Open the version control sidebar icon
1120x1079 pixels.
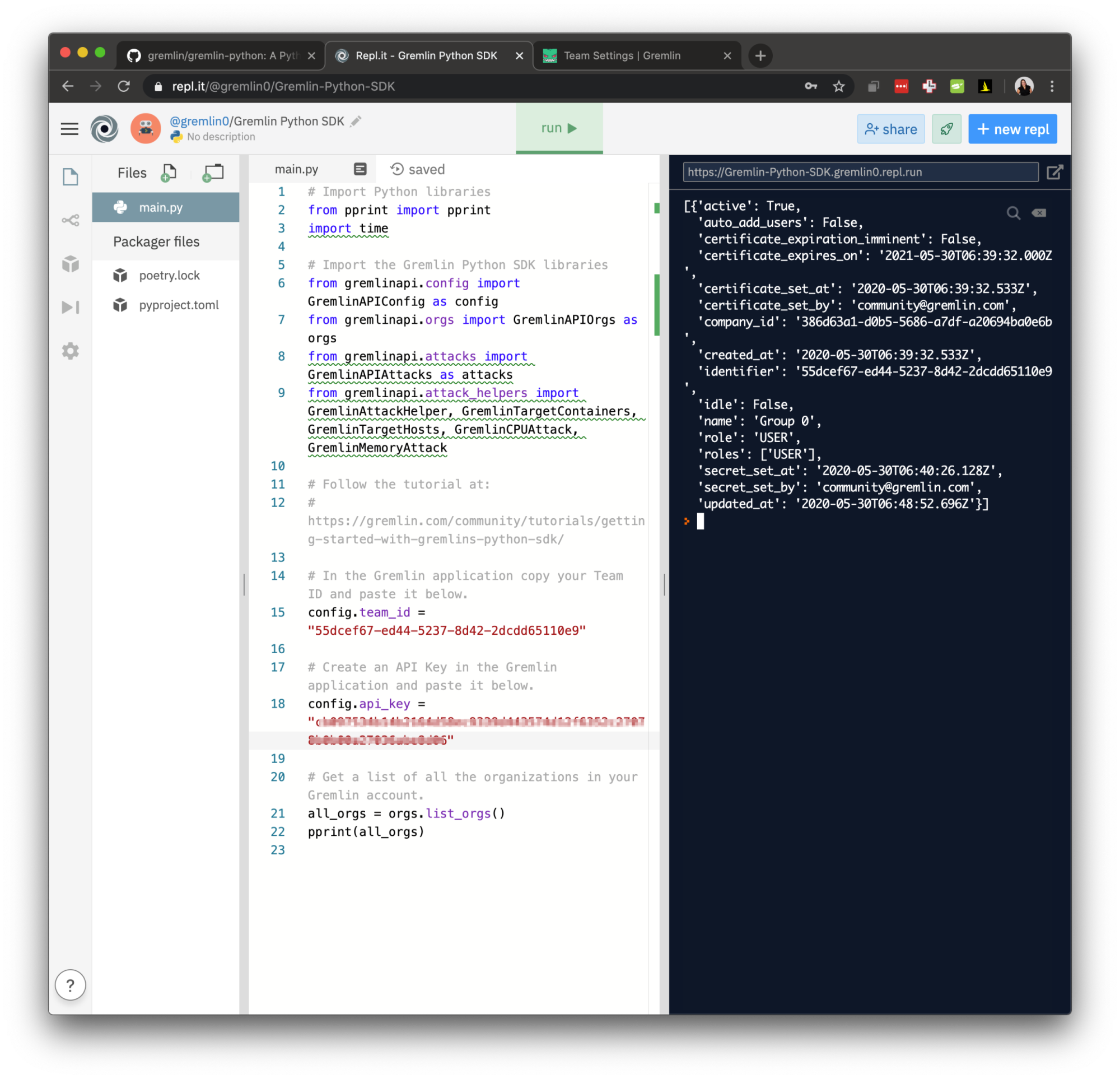pyautogui.click(x=71, y=219)
